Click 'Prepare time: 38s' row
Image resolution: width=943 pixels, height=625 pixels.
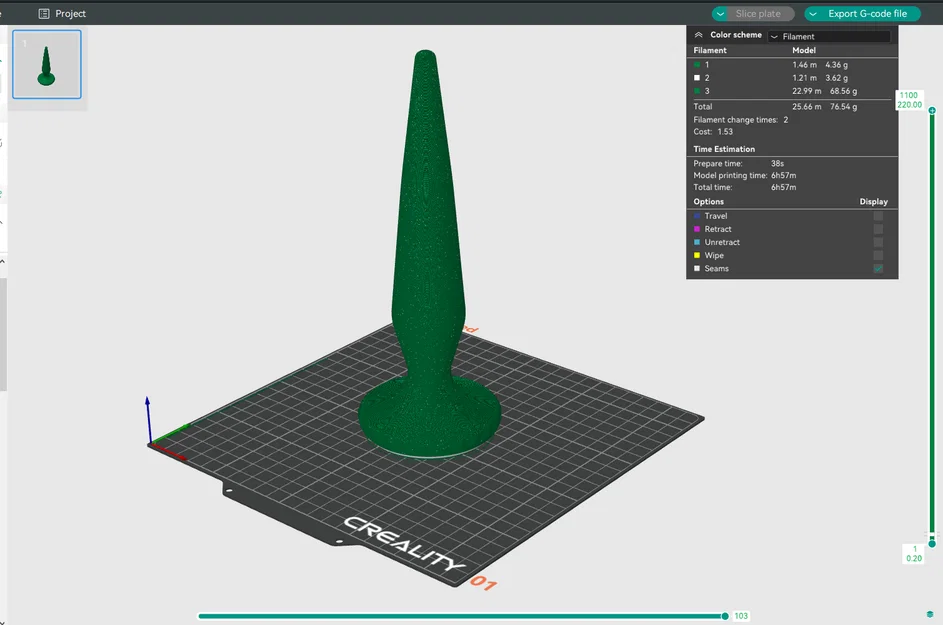pos(739,164)
